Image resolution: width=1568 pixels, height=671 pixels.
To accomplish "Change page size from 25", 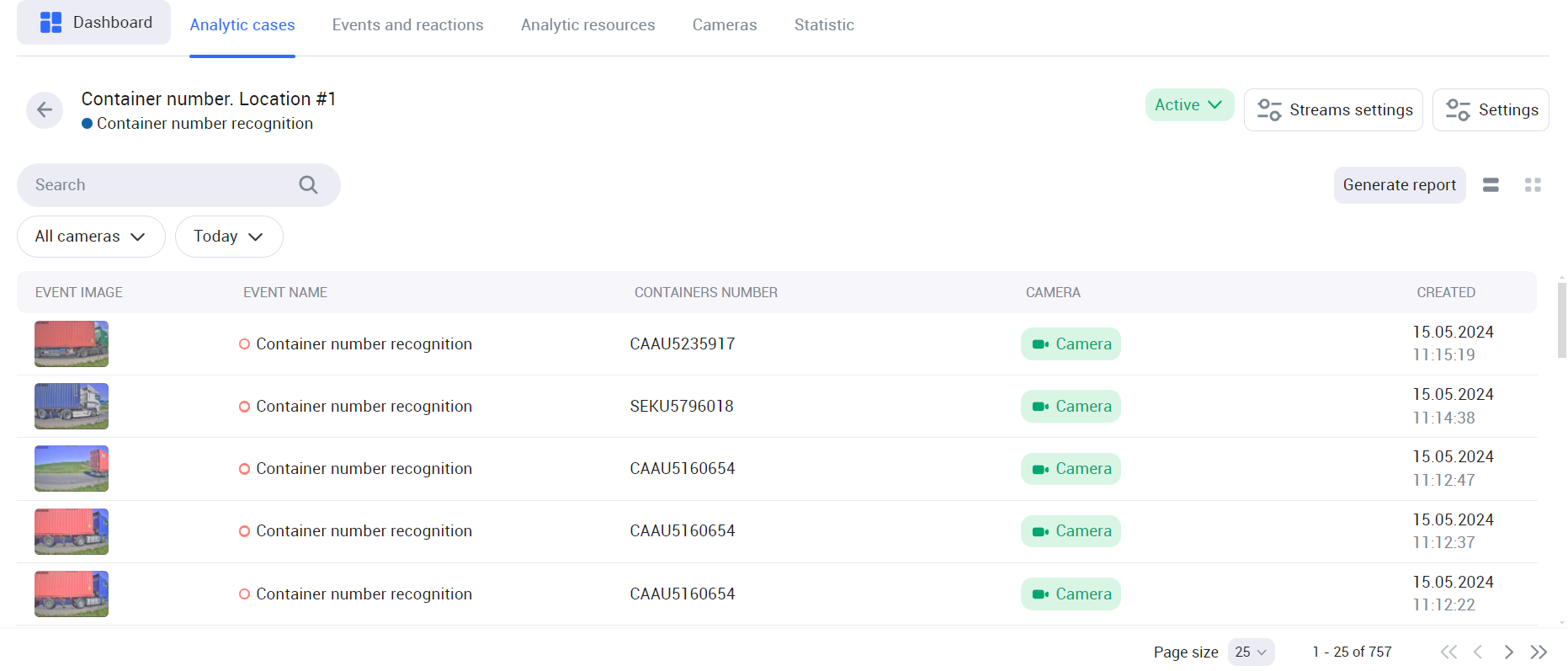I will click(x=1251, y=652).
